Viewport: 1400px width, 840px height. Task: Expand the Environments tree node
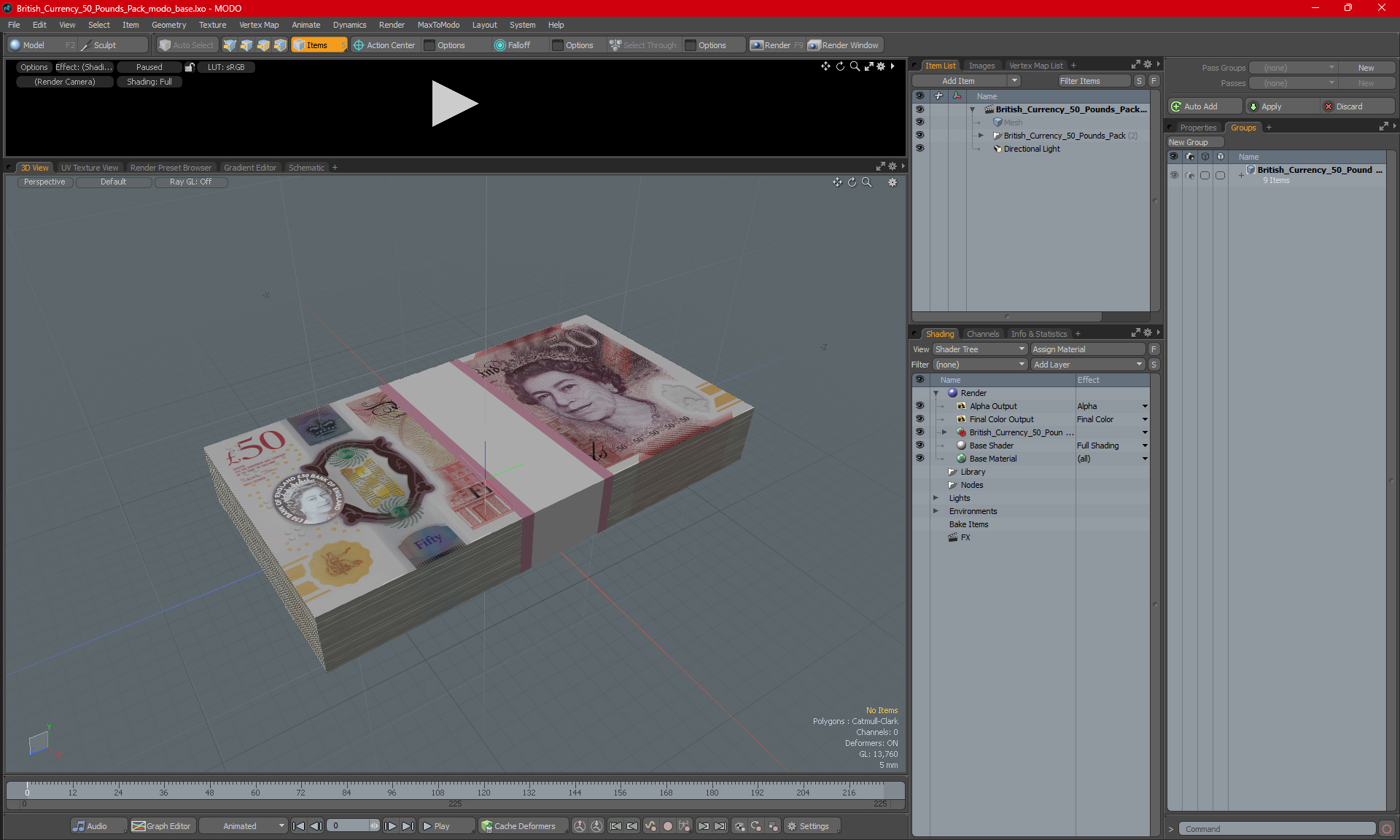(x=936, y=511)
